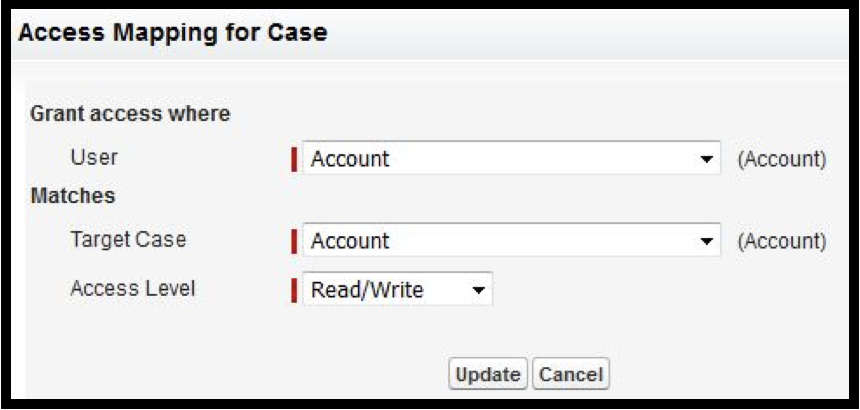Click the arrow on the User dropdown
The image size is (860, 410).
point(707,160)
